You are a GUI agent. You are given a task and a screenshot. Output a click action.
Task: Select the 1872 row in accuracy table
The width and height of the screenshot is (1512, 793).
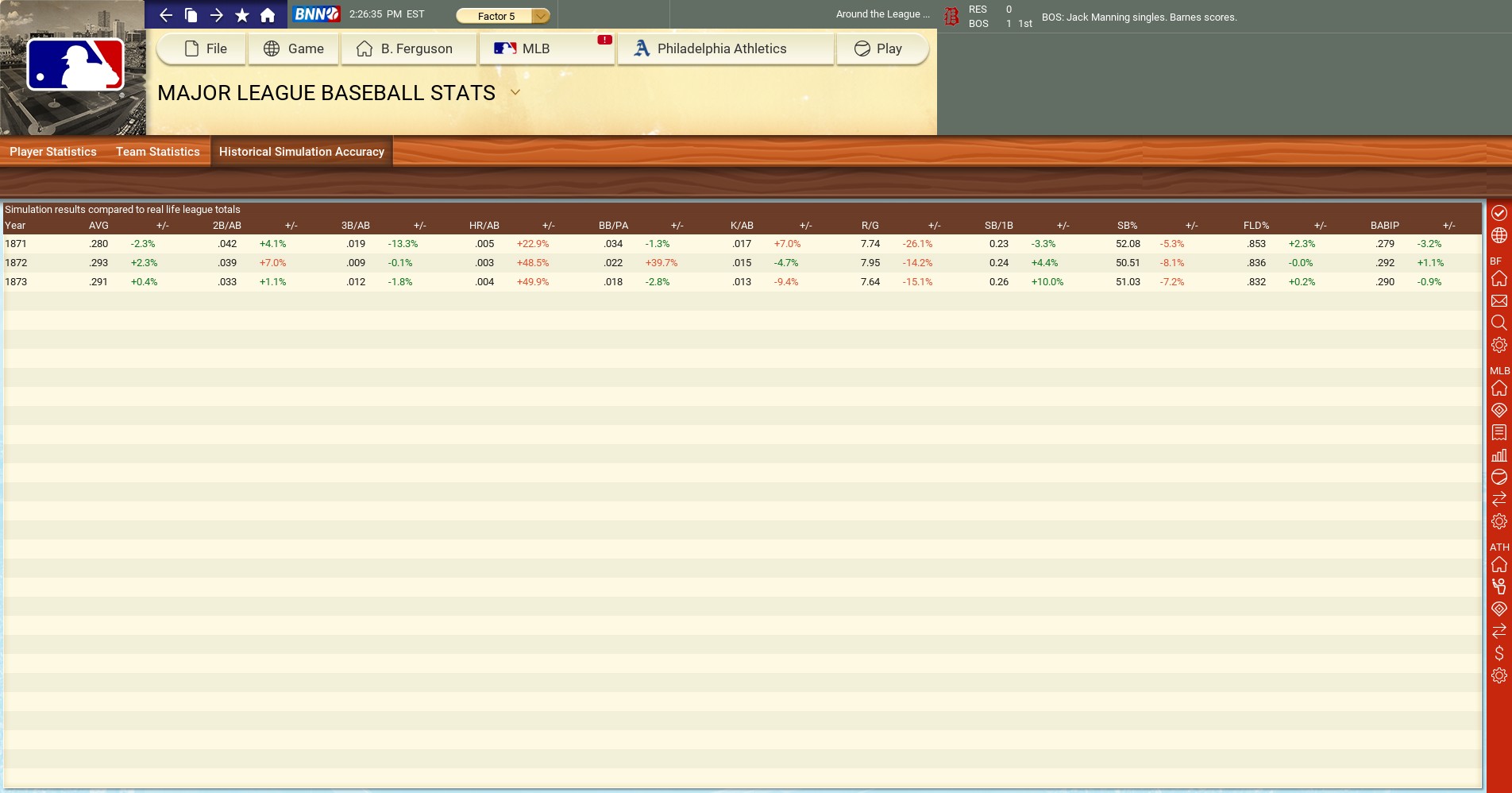pos(16,263)
